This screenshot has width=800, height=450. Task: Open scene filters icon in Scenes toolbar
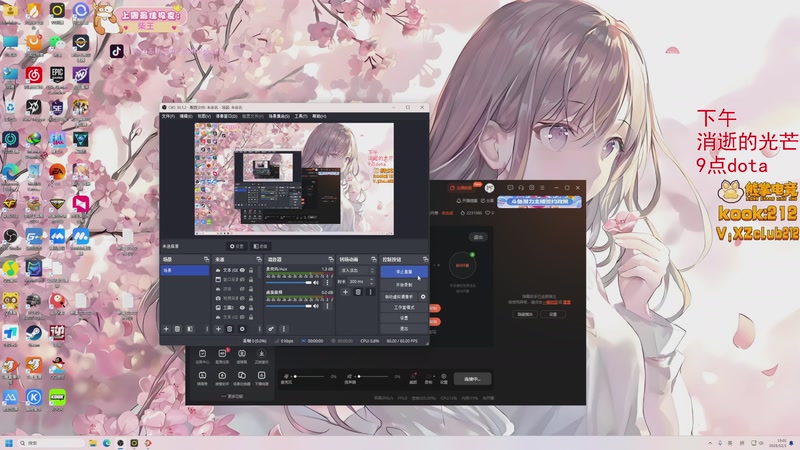pyautogui.click(x=190, y=329)
